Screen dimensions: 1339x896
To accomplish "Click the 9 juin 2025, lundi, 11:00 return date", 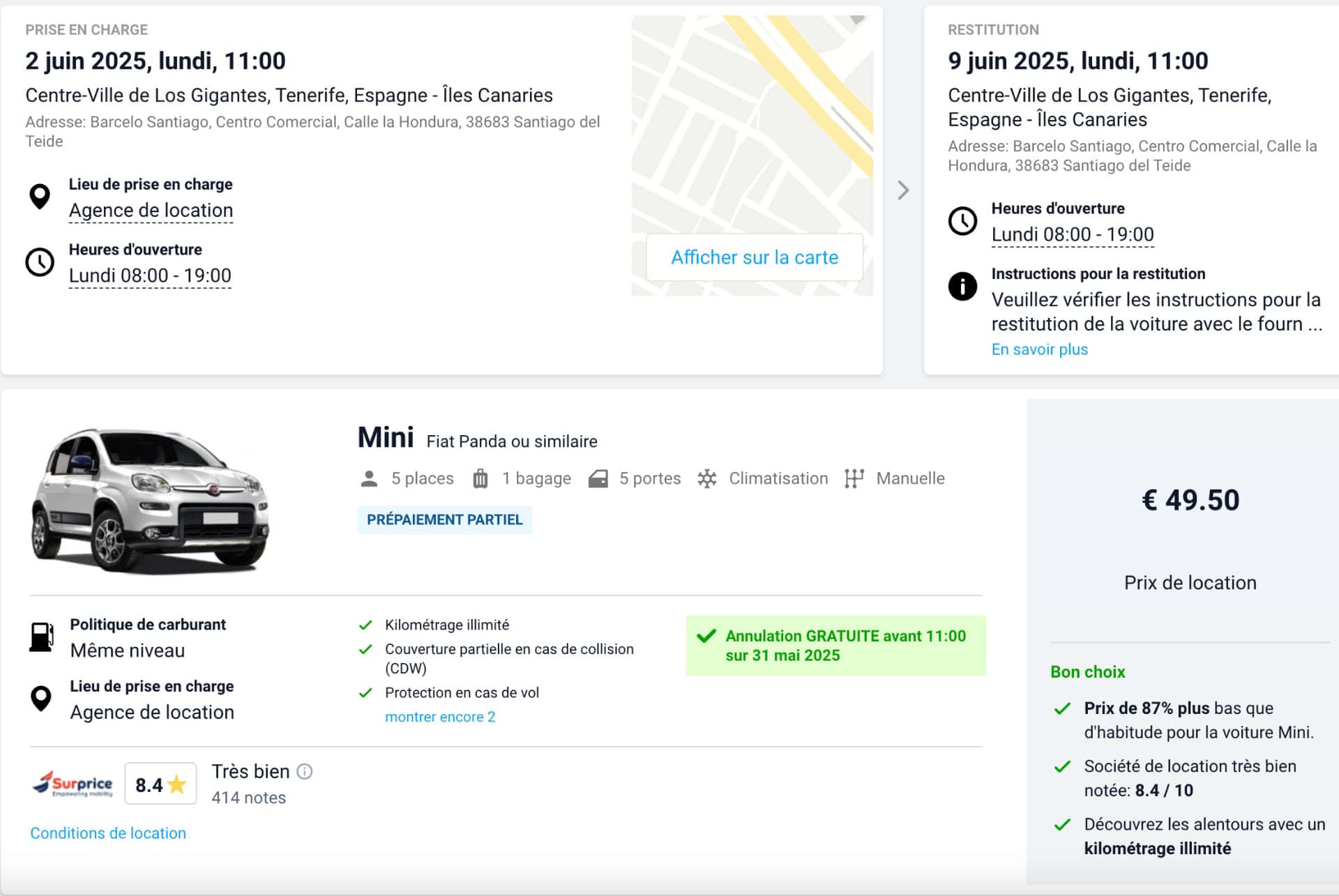I will point(1078,61).
